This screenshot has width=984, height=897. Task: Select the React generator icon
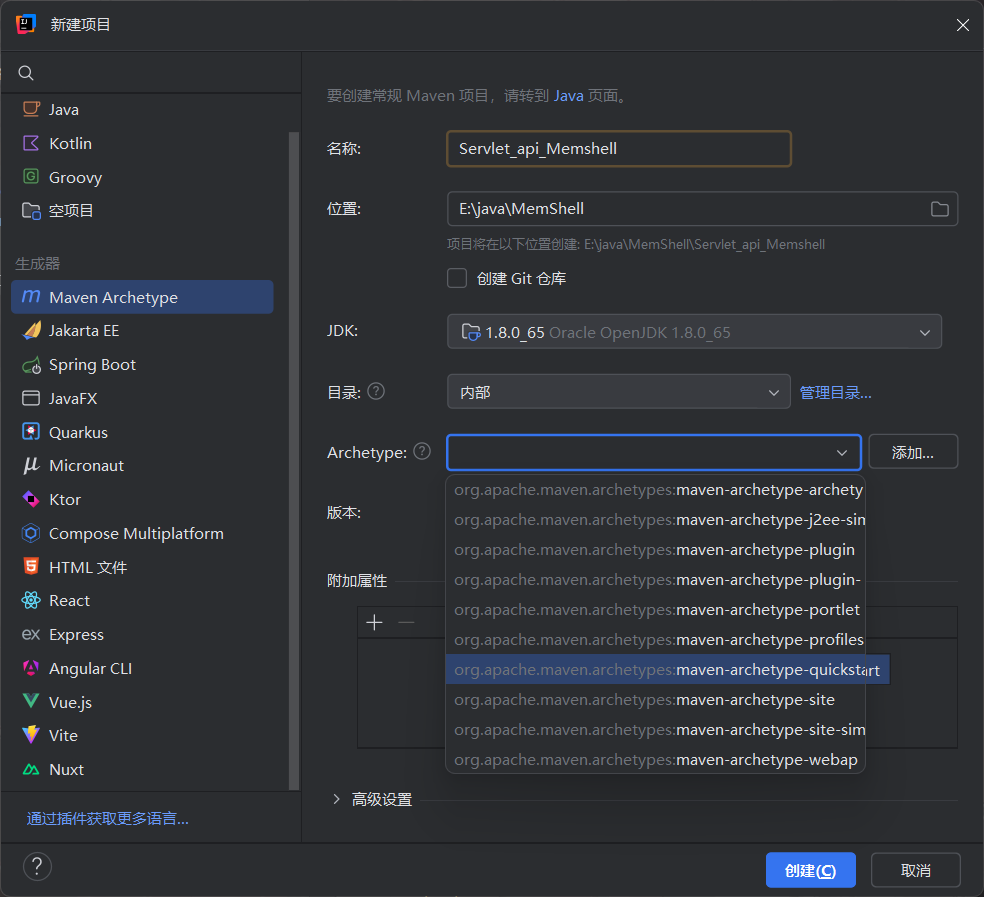click(x=31, y=601)
